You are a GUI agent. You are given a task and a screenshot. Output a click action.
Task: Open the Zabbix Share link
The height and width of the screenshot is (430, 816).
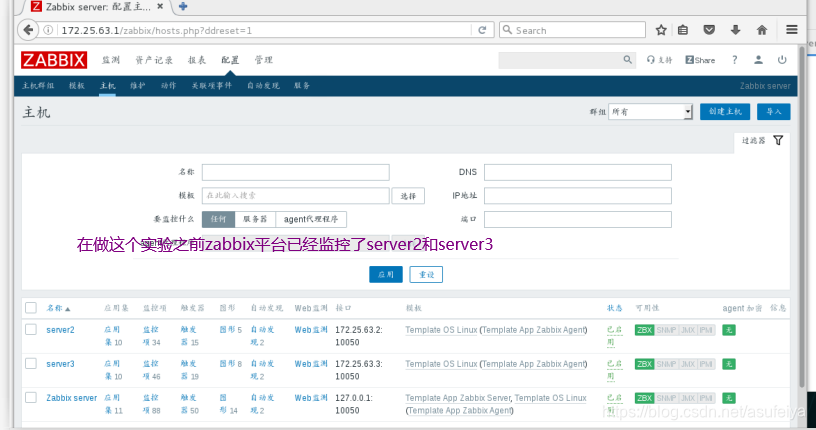coord(700,60)
